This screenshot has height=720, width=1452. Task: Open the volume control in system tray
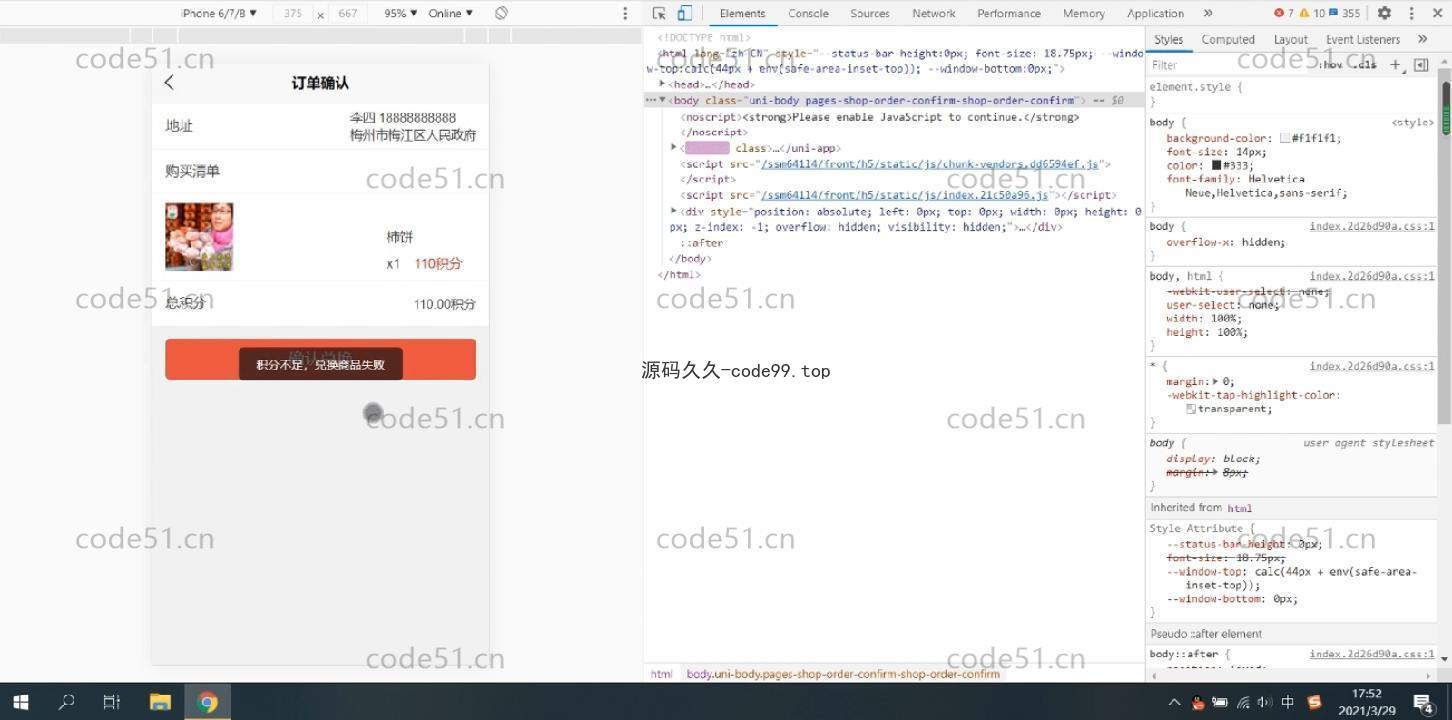pos(1264,702)
